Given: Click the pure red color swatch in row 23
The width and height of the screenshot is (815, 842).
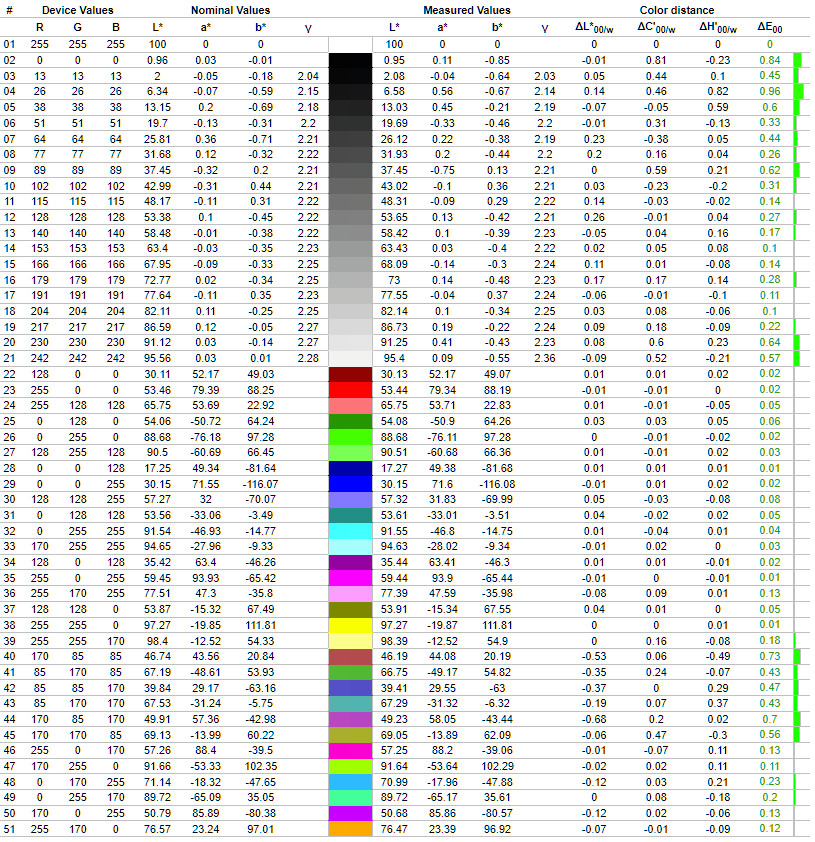Looking at the screenshot, I should click(350, 390).
